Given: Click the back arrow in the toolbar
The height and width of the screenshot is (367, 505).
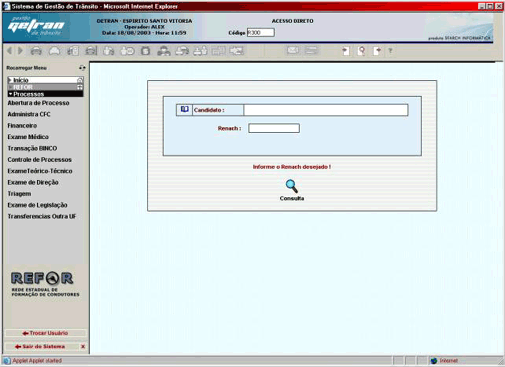Looking at the screenshot, I should click(10, 51).
